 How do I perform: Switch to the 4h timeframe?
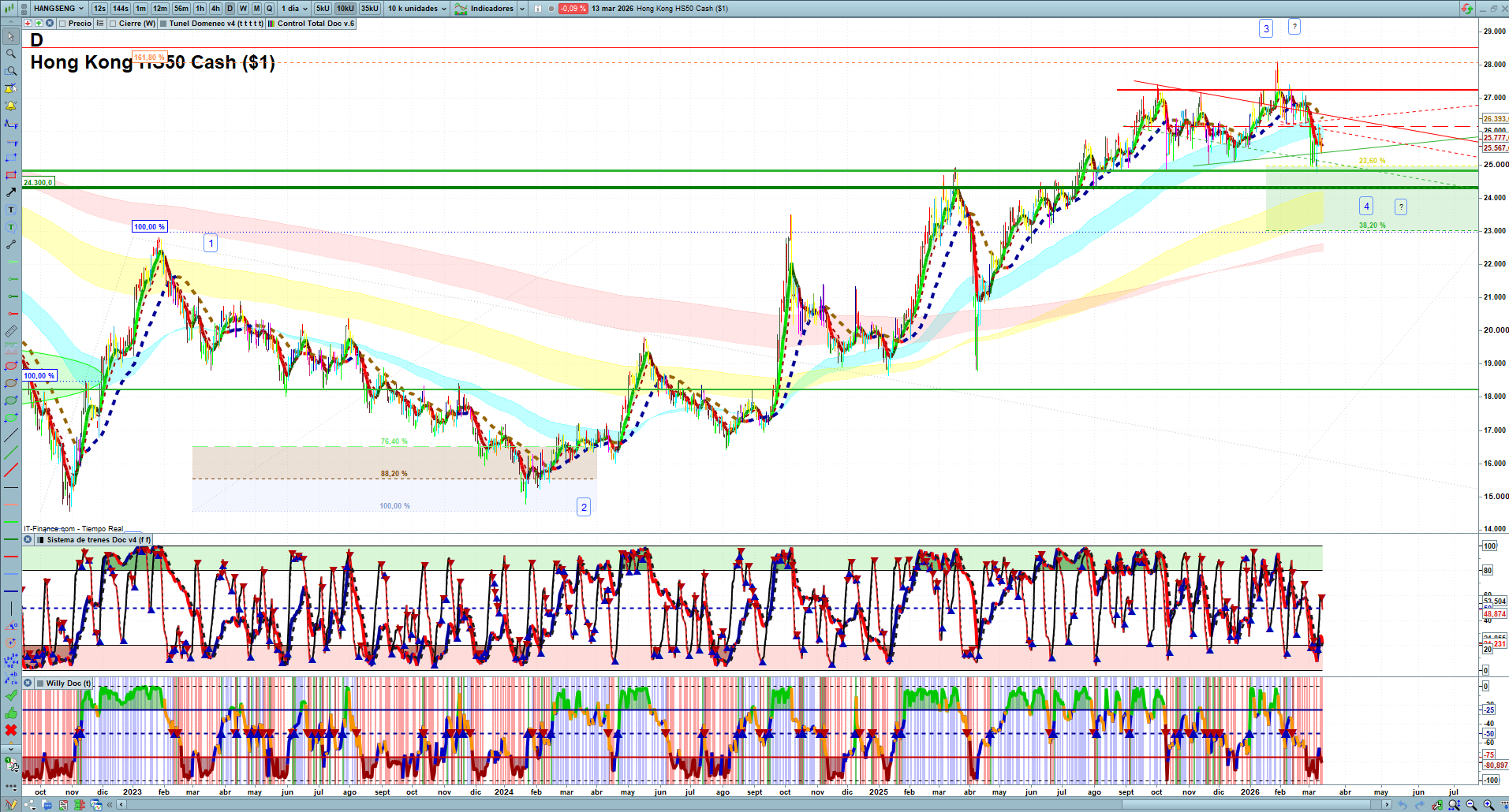click(x=215, y=9)
